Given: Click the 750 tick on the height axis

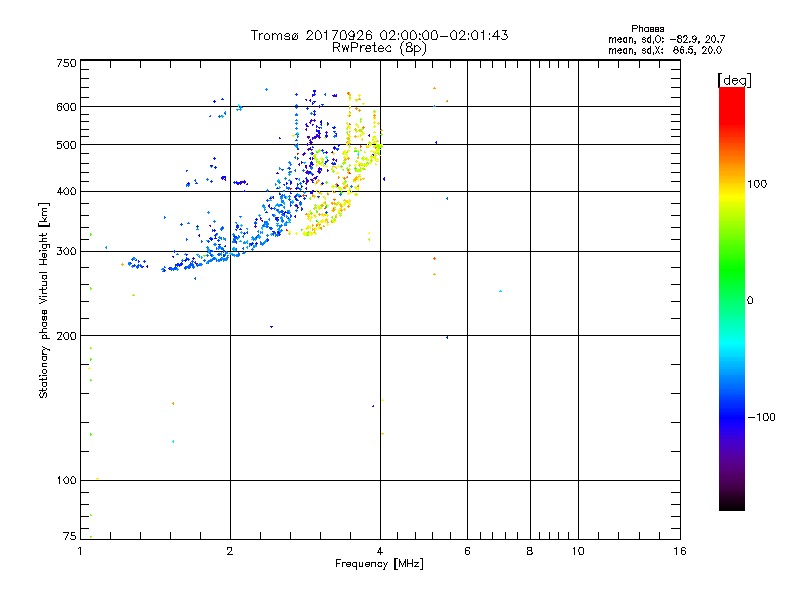Looking at the screenshot, I should [66, 63].
